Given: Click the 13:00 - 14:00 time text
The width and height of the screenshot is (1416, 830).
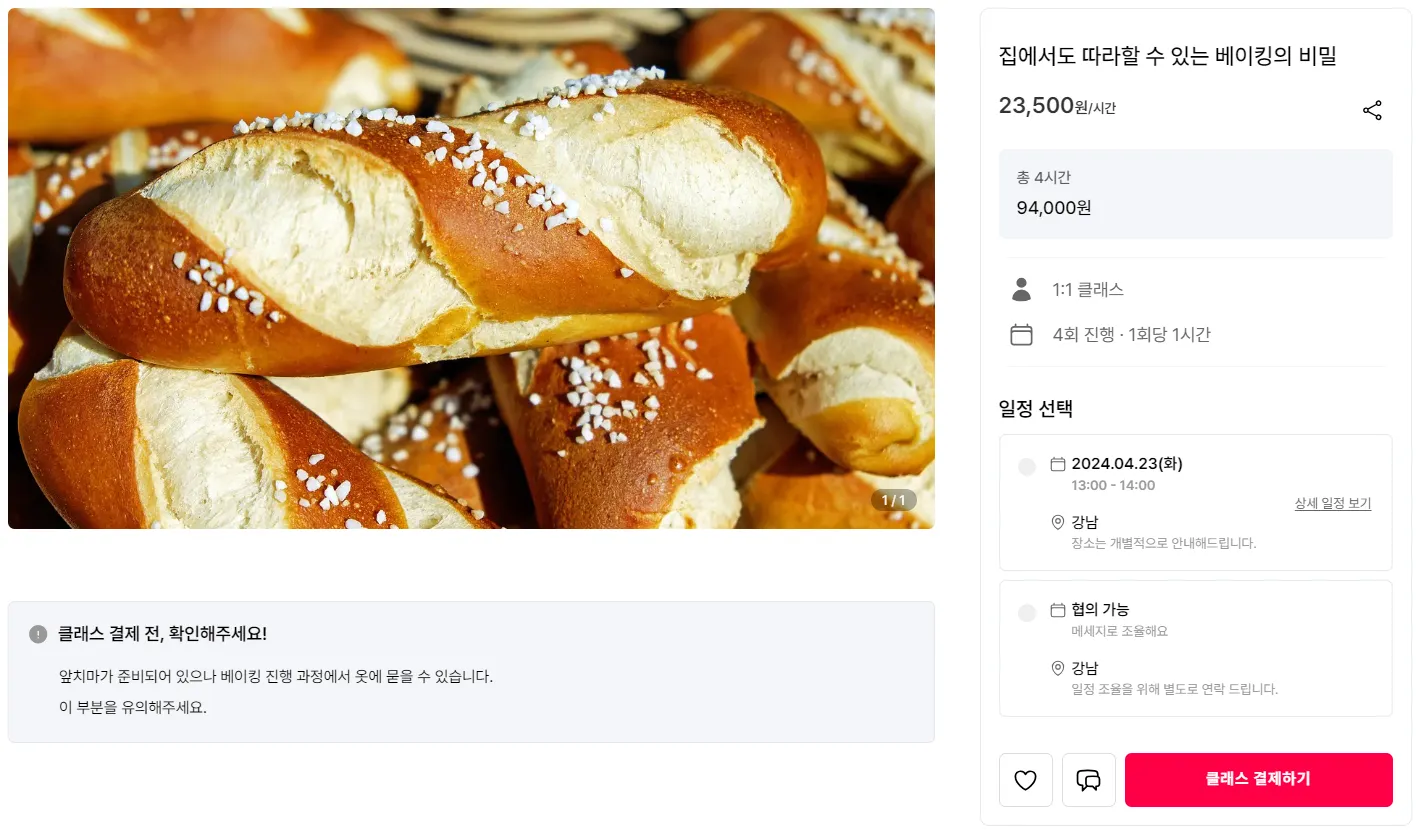Looking at the screenshot, I should tap(1113, 486).
